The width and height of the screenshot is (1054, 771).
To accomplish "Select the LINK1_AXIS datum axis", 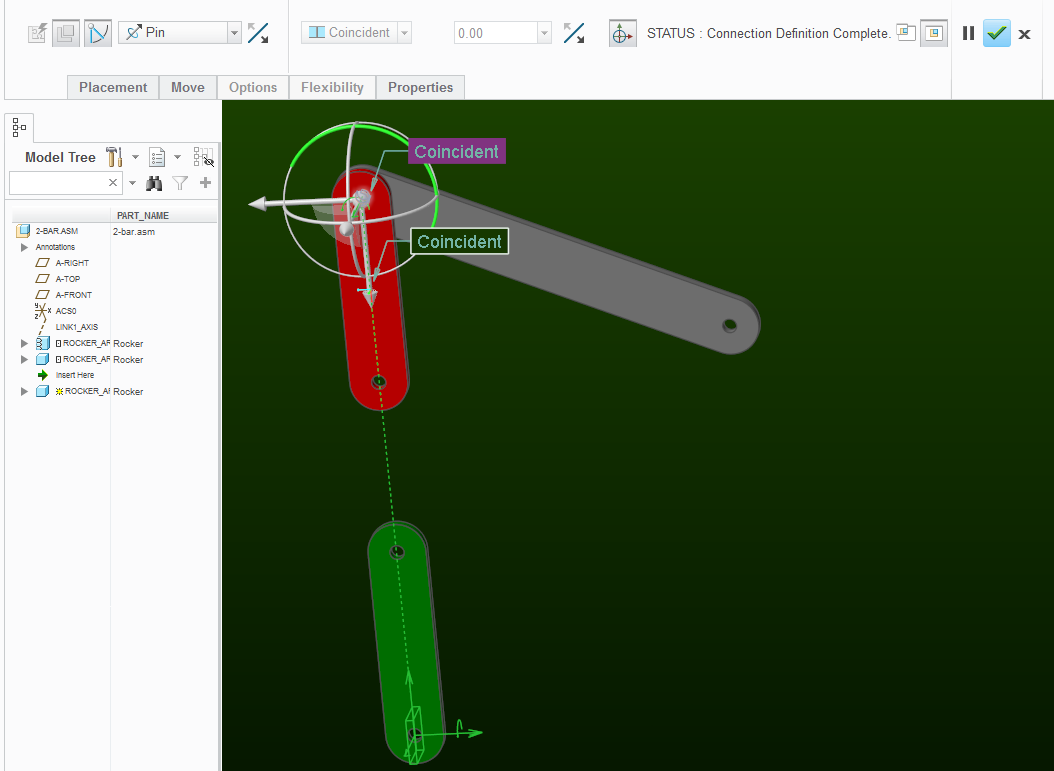I will pyautogui.click(x=77, y=327).
